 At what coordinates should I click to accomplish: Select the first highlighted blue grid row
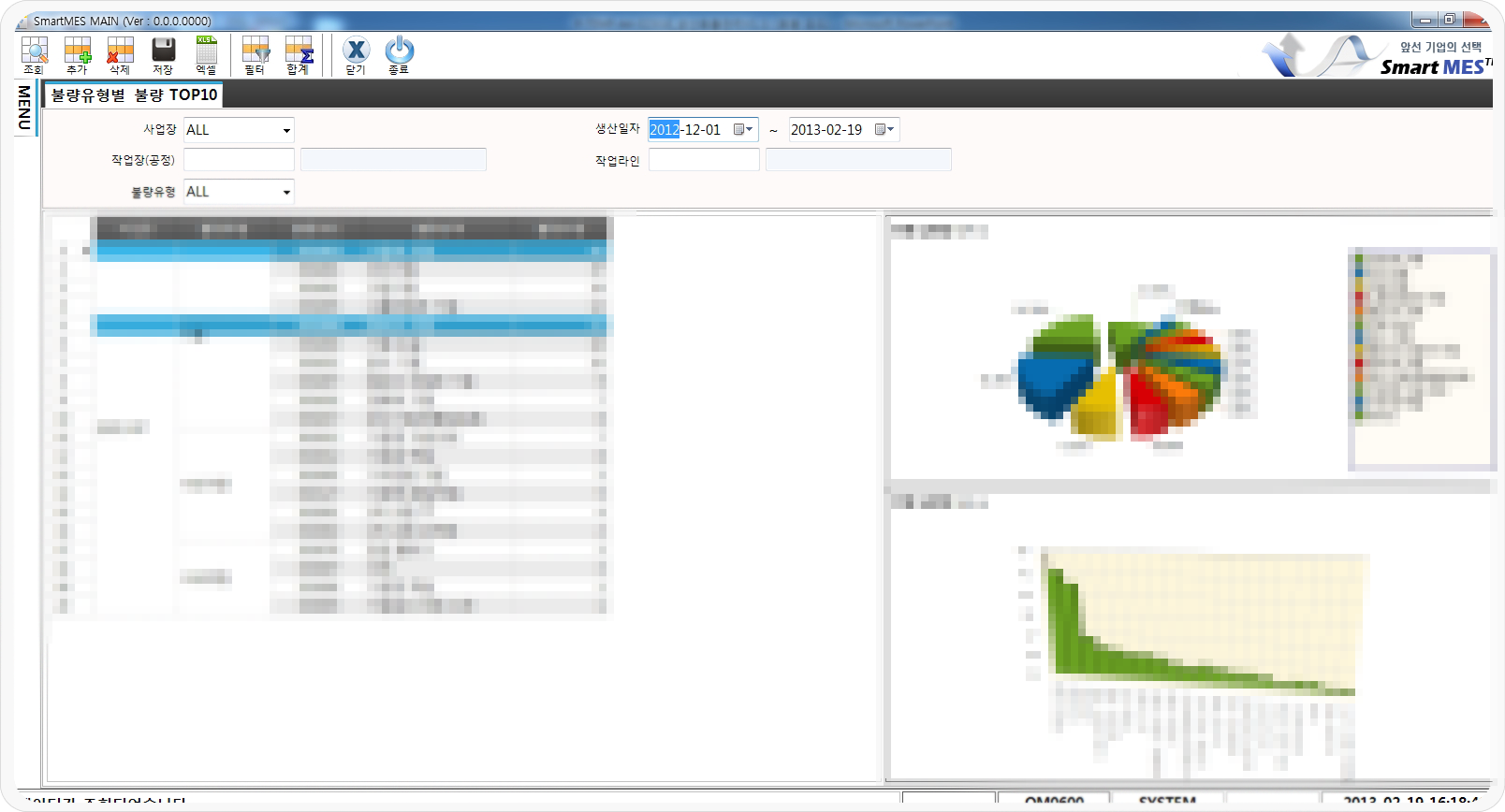tap(351, 251)
